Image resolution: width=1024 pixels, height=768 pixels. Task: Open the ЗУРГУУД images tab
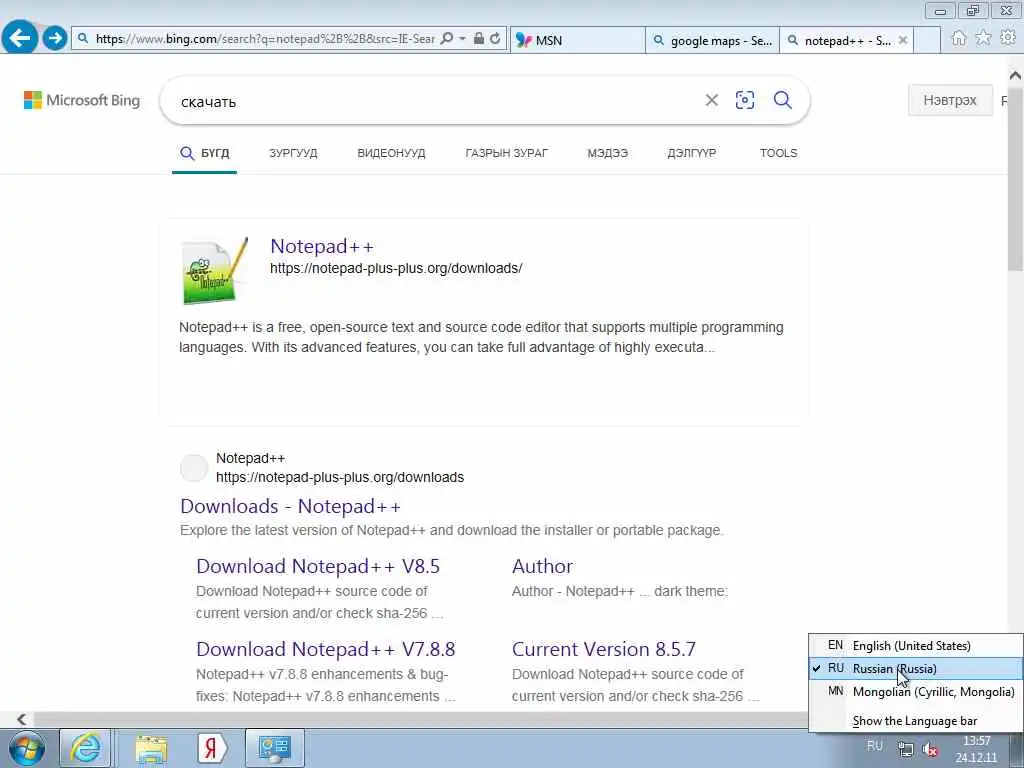click(x=293, y=153)
